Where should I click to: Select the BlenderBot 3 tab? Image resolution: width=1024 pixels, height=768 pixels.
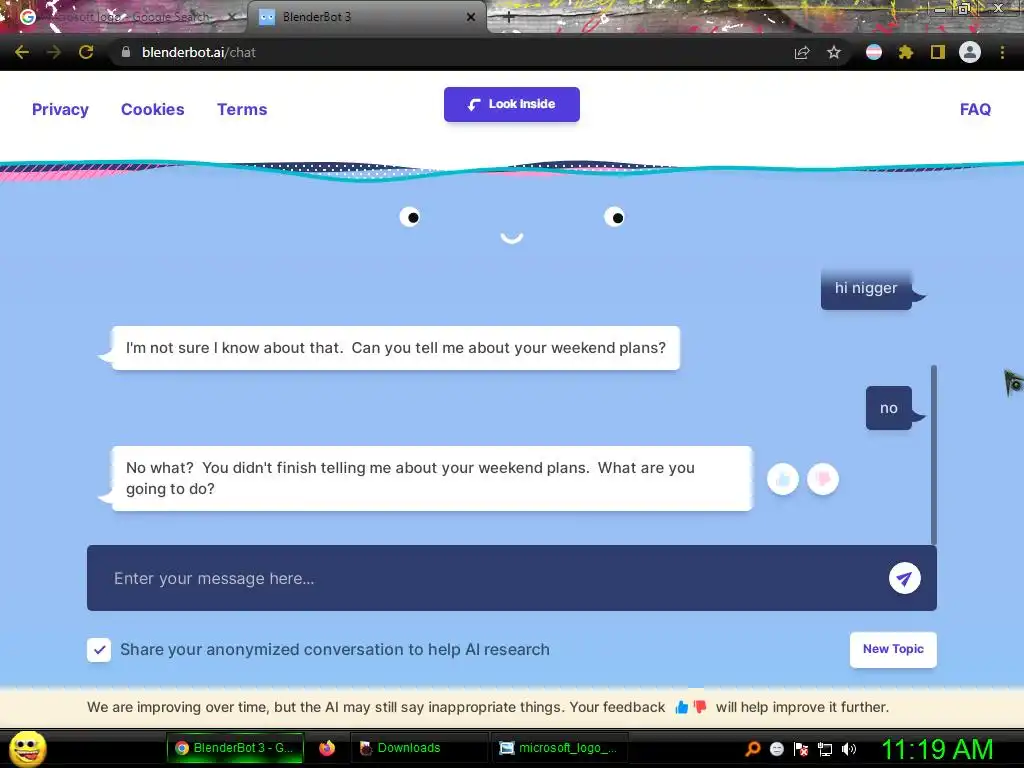366,17
